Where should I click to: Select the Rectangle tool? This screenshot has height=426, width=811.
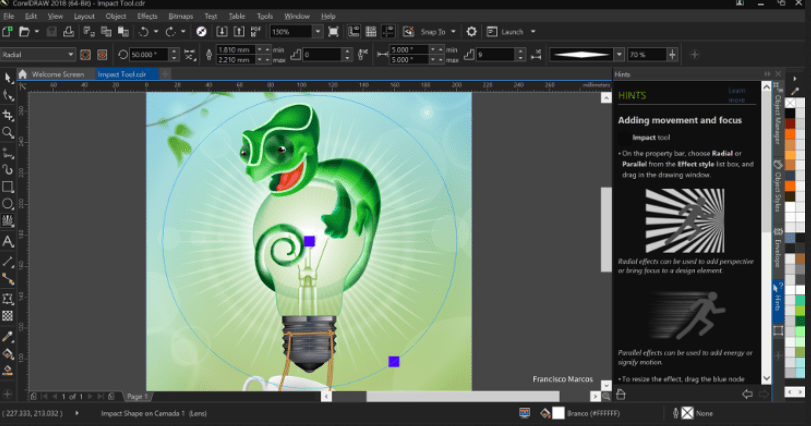[8, 187]
